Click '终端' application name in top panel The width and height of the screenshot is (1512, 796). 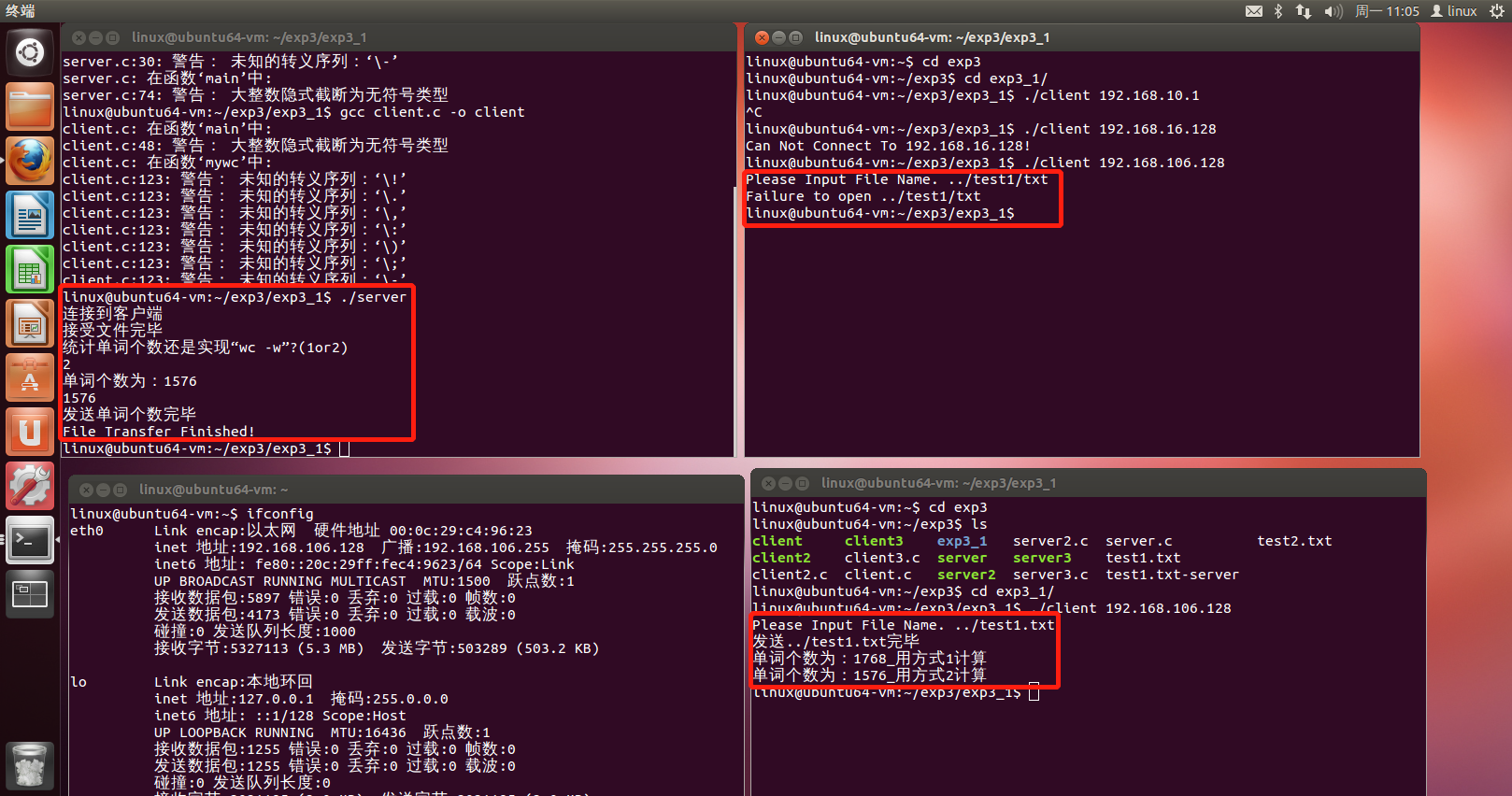tap(20, 11)
